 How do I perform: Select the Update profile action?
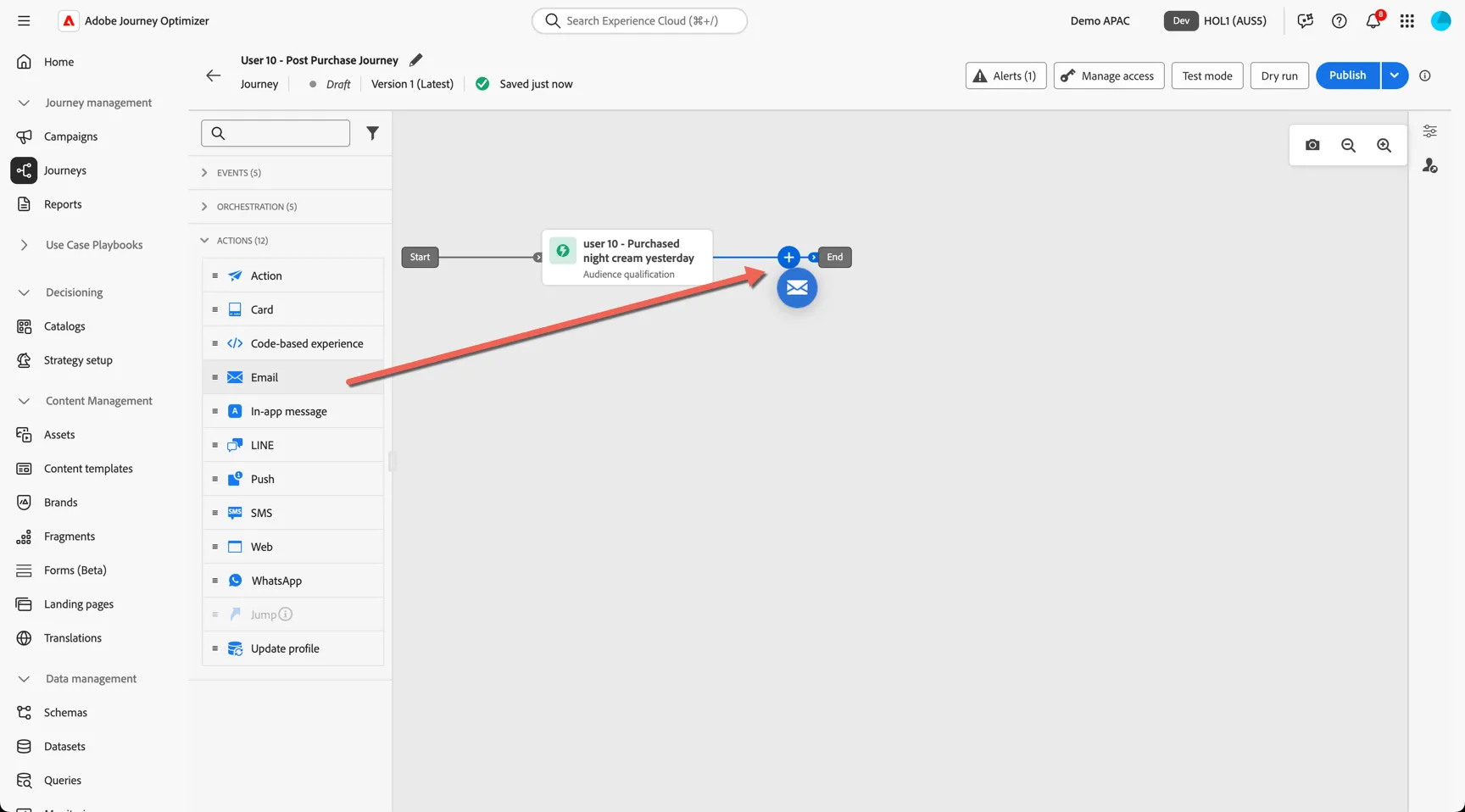tap(292, 648)
